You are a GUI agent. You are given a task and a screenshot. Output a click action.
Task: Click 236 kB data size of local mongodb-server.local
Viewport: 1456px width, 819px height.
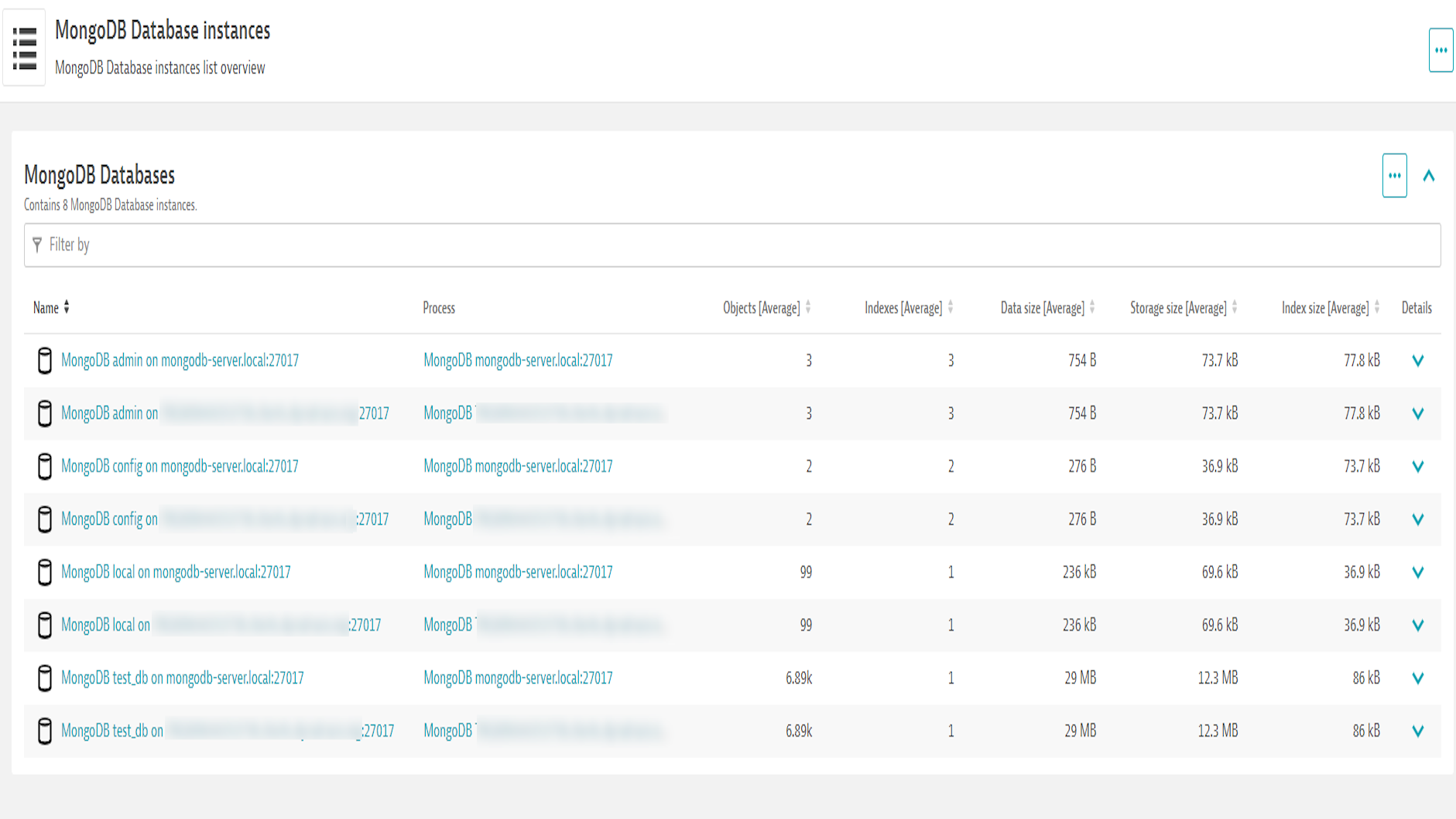[x=1079, y=572]
